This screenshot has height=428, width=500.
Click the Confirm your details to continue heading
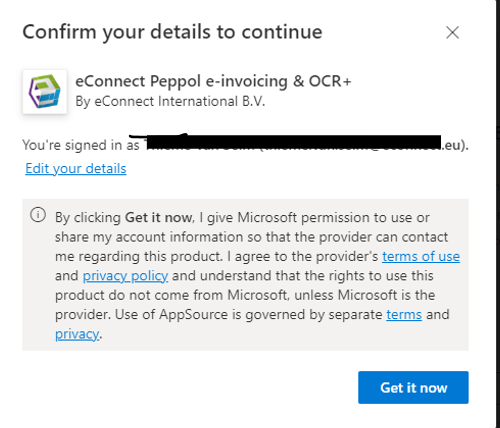[172, 32]
